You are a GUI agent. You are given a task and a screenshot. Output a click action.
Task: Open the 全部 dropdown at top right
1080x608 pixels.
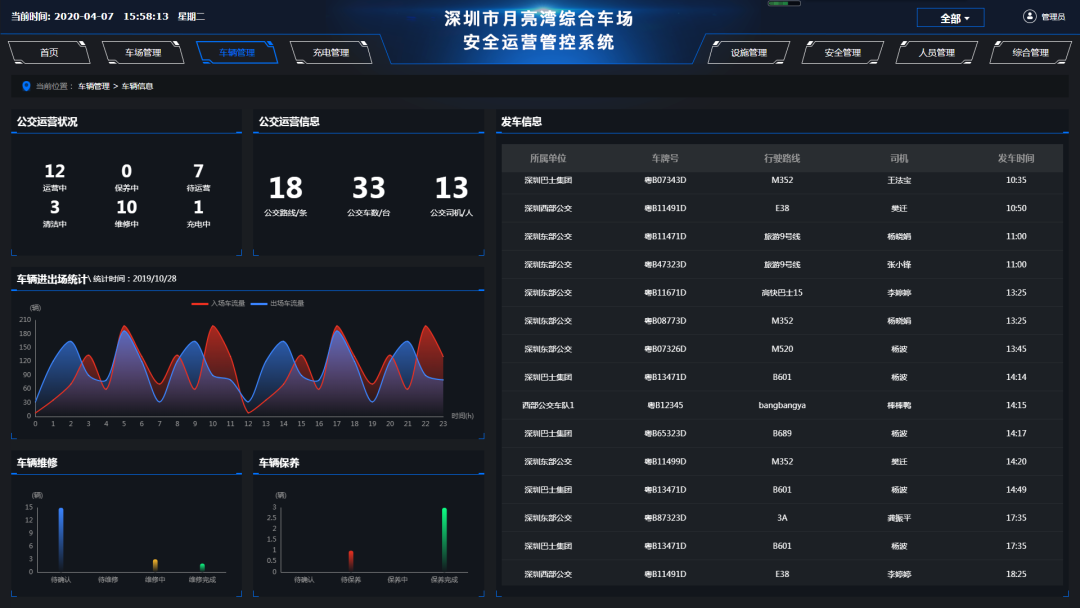click(x=950, y=18)
